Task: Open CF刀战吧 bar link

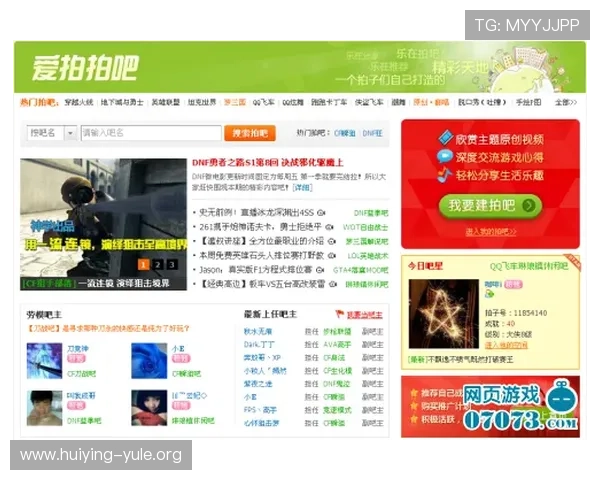Action: (x=81, y=374)
